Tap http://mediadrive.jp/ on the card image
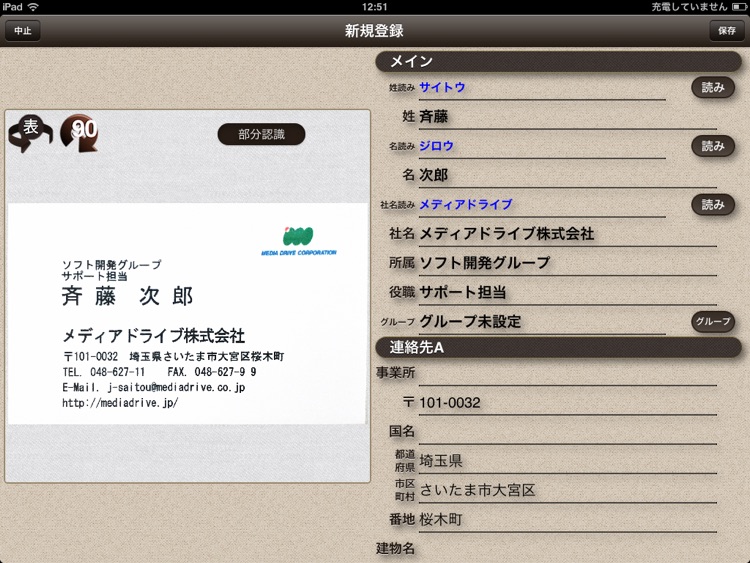 [120, 403]
